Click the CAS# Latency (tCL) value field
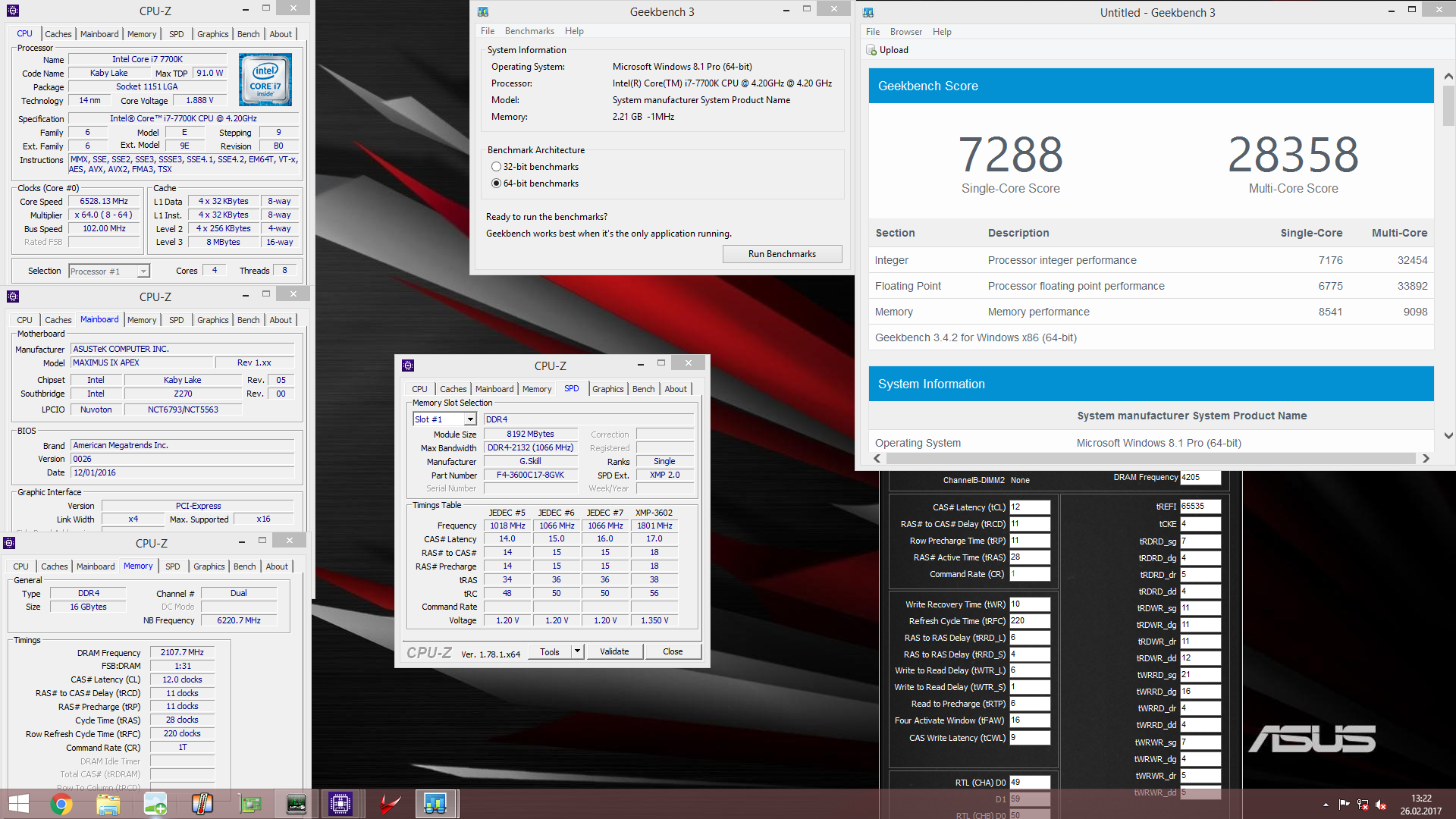Image resolution: width=1456 pixels, height=819 pixels. (1029, 507)
